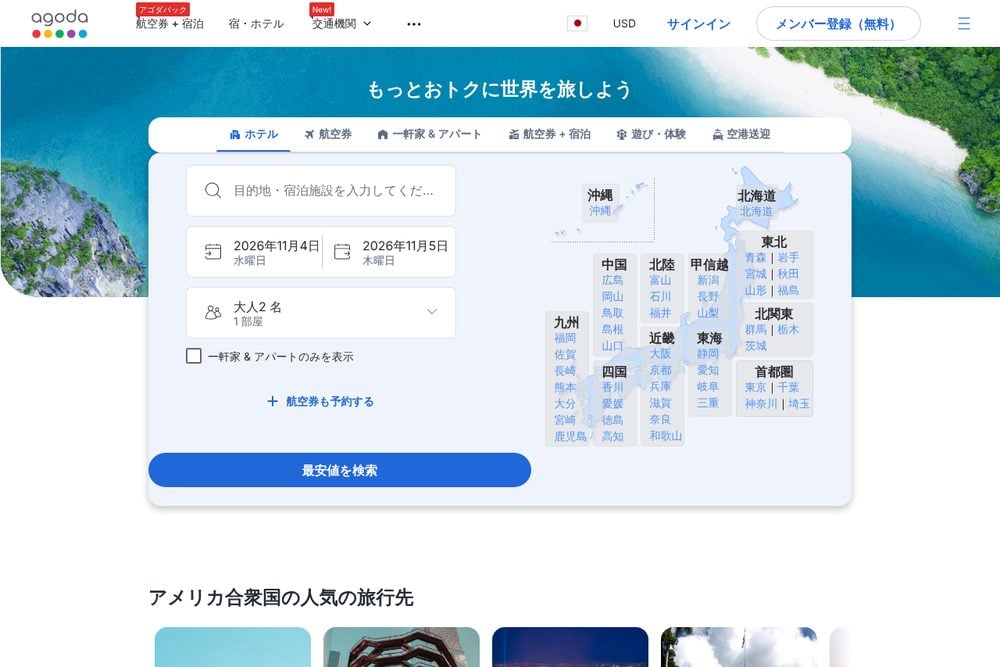Select 鹿児島 in 九州 region
The width and height of the screenshot is (1000, 667).
[570, 437]
